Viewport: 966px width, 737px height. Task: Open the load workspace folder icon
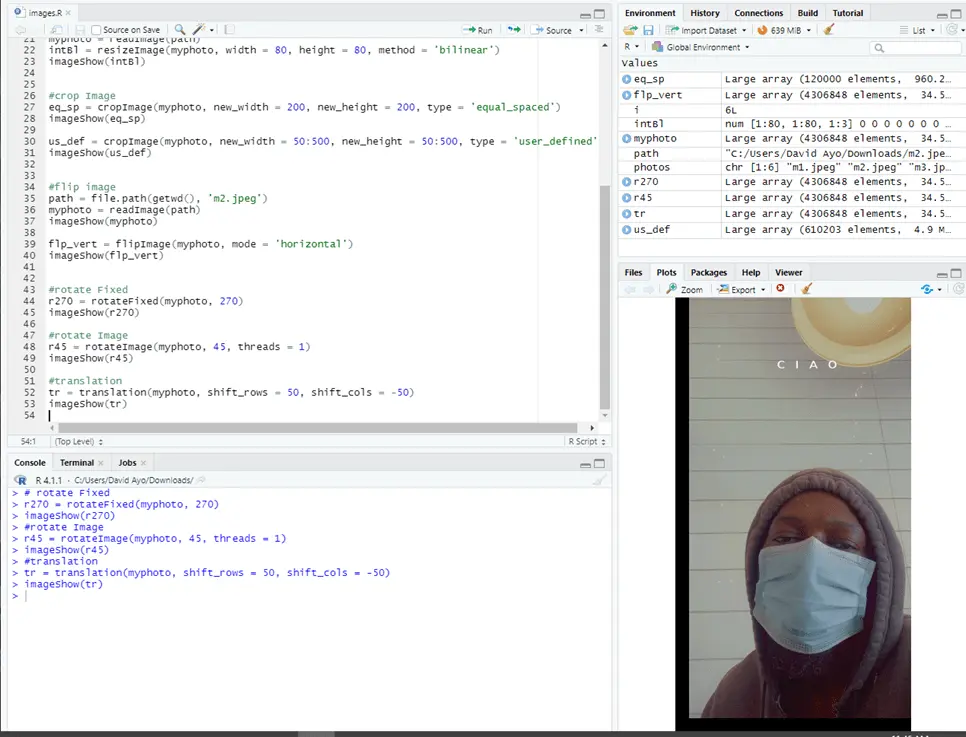[630, 30]
